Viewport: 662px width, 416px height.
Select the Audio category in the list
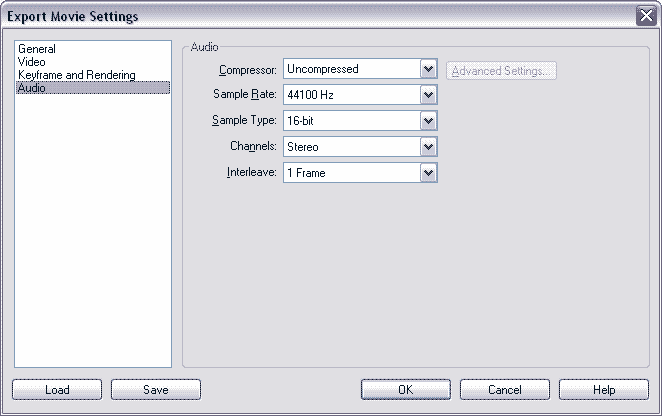point(31,88)
